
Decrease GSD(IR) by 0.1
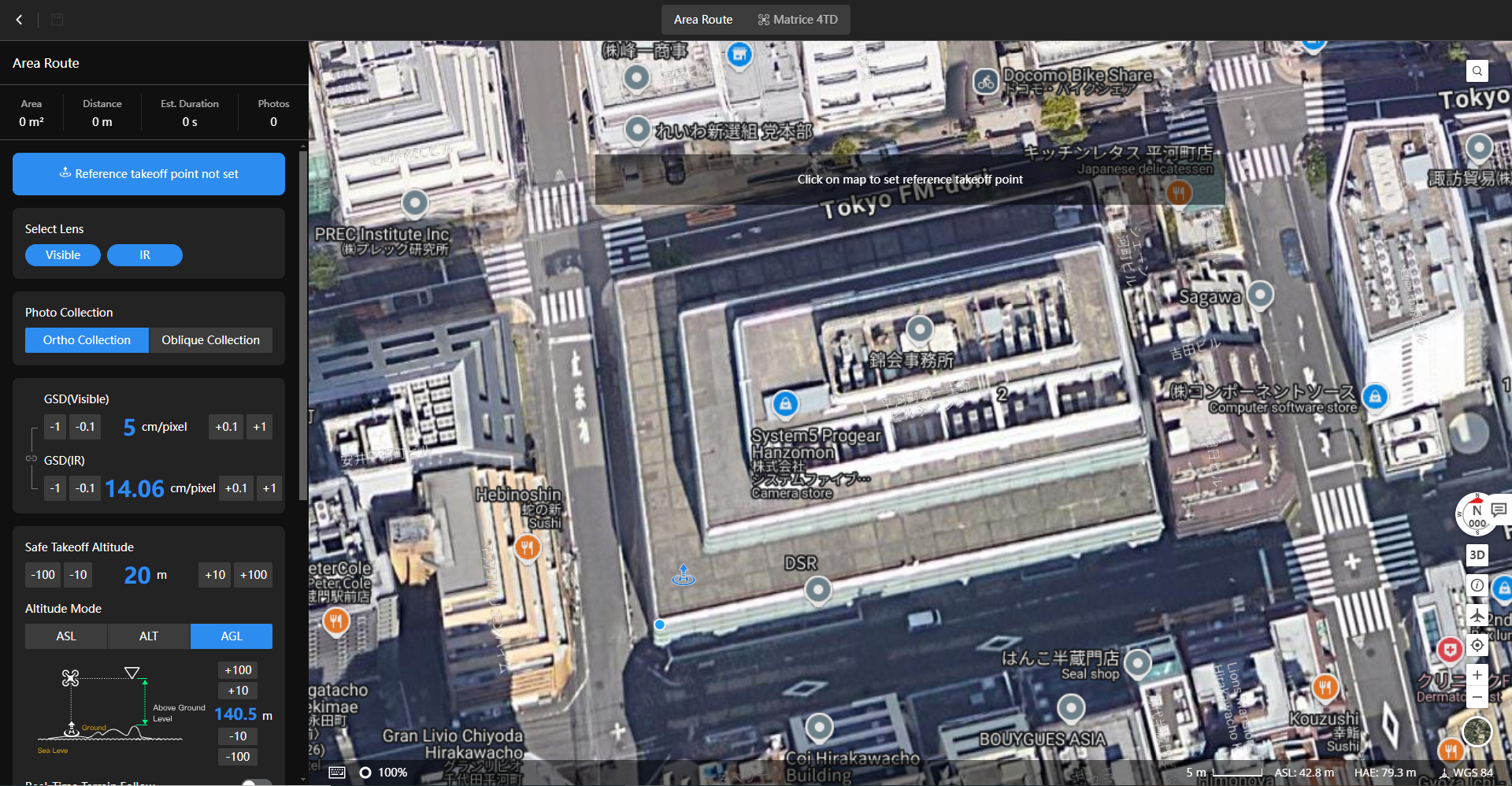click(85, 488)
